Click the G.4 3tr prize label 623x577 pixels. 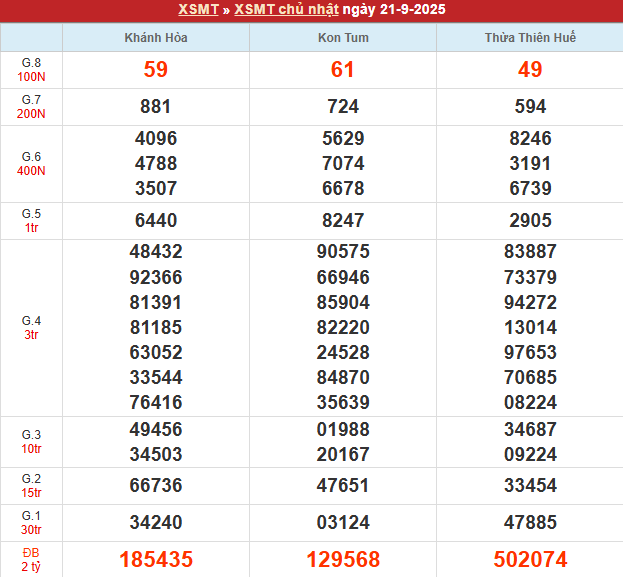click(31, 328)
